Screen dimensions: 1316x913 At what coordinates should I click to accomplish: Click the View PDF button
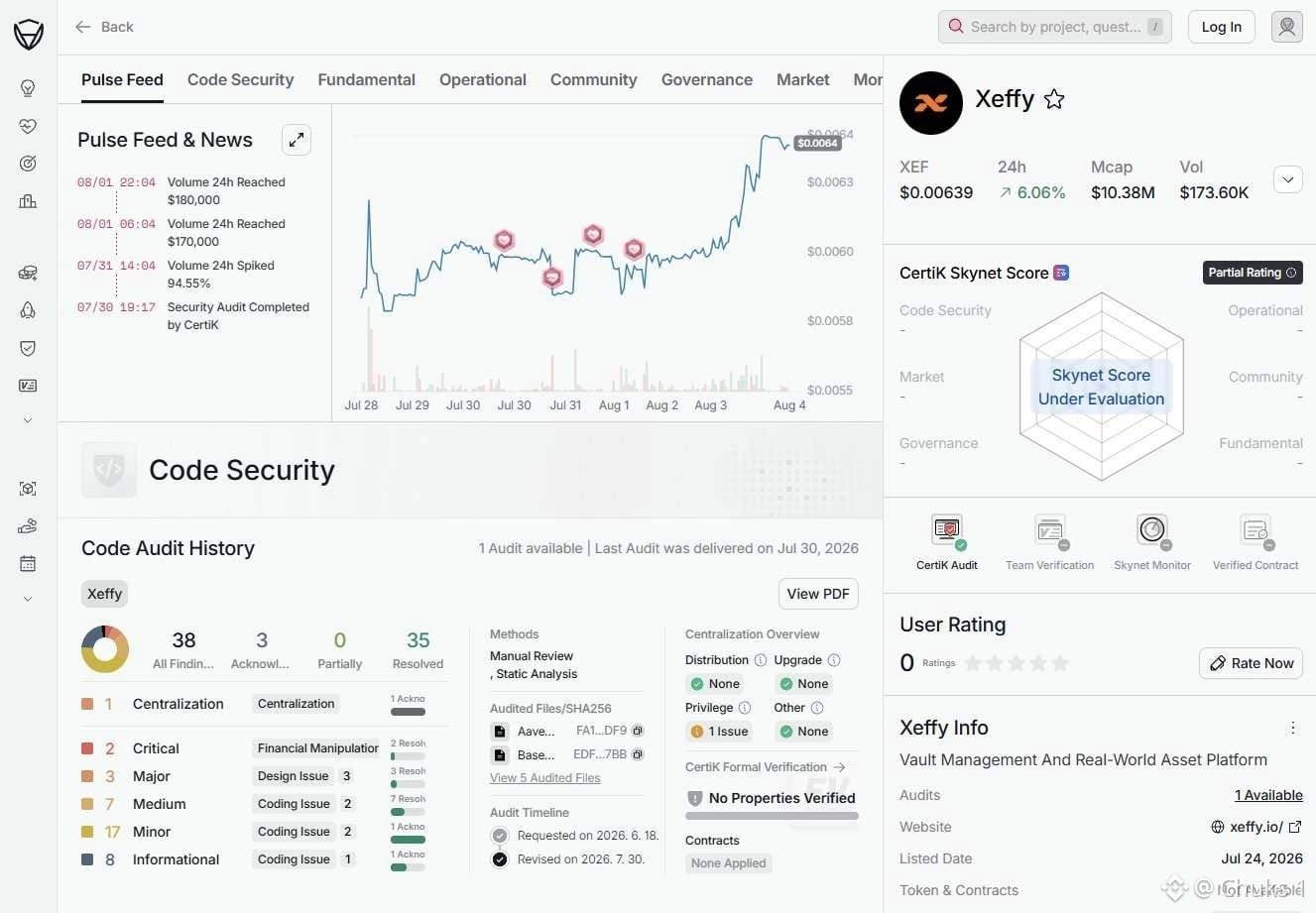[x=818, y=594]
